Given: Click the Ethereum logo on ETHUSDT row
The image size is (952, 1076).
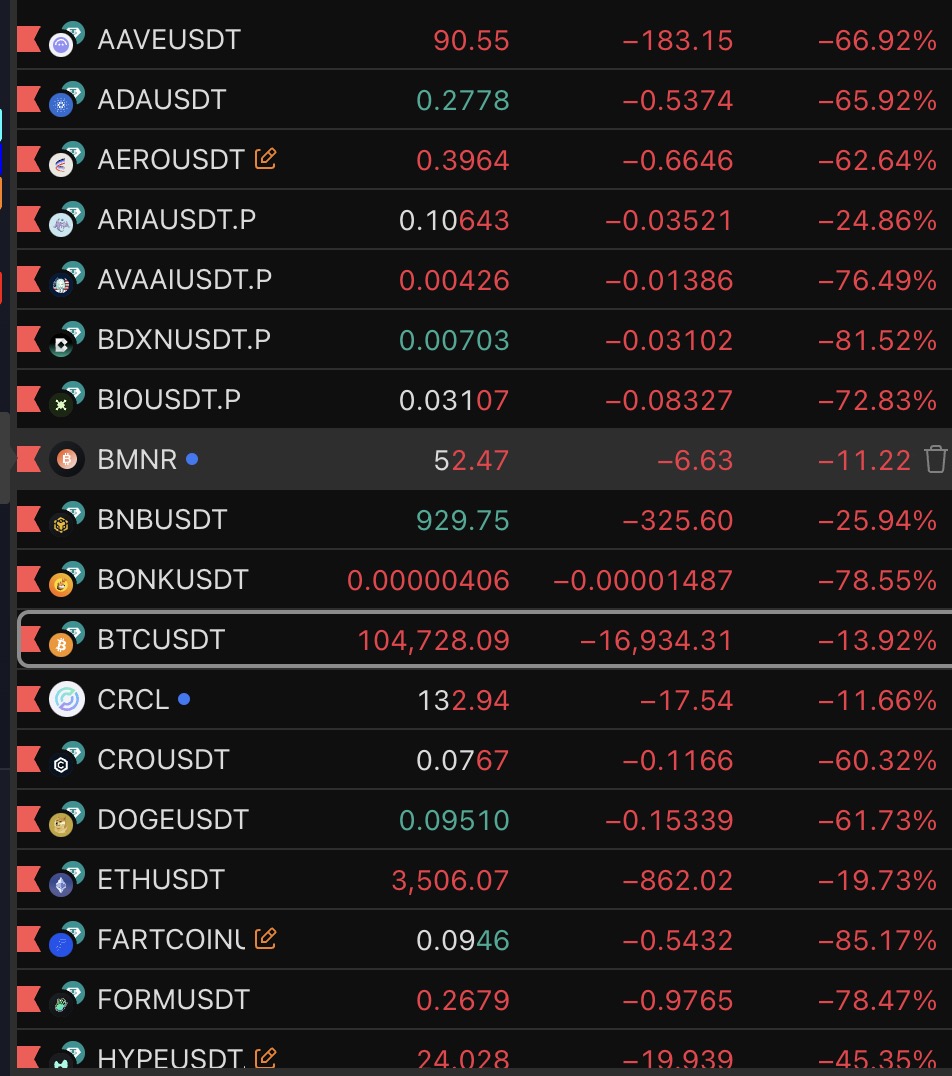Looking at the screenshot, I should tap(63, 883).
